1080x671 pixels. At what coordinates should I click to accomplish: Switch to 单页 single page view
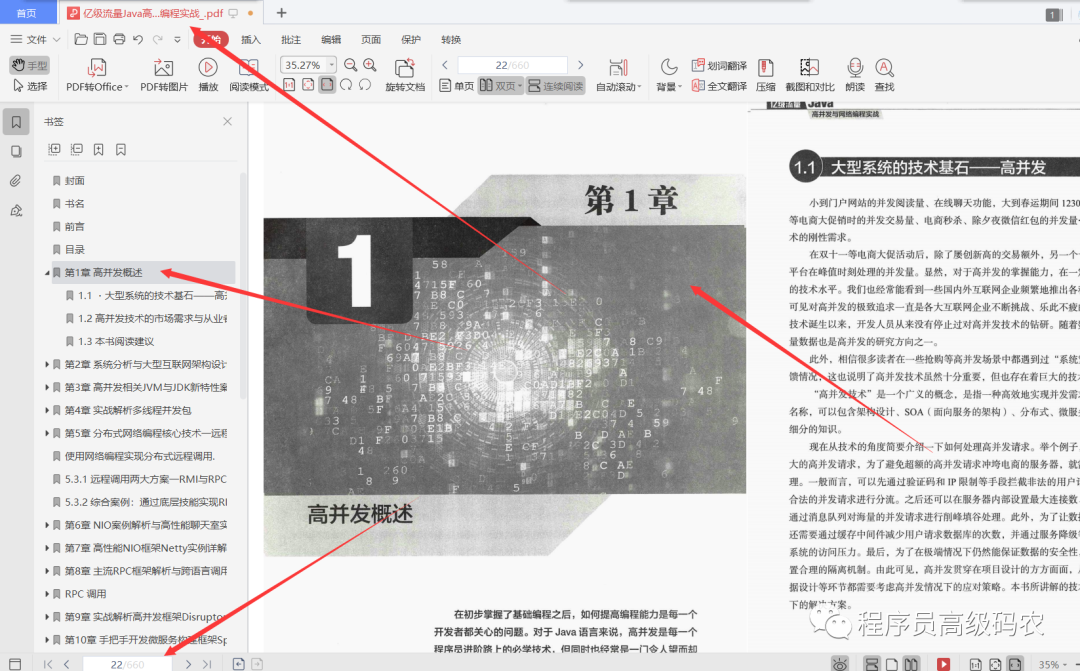(457, 86)
